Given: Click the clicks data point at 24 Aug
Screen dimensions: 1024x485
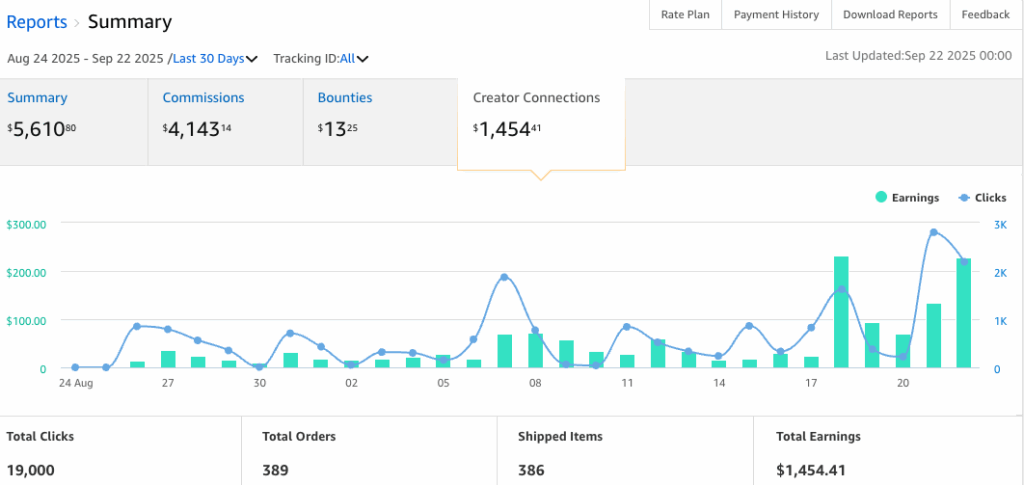Looking at the screenshot, I should coord(76,368).
